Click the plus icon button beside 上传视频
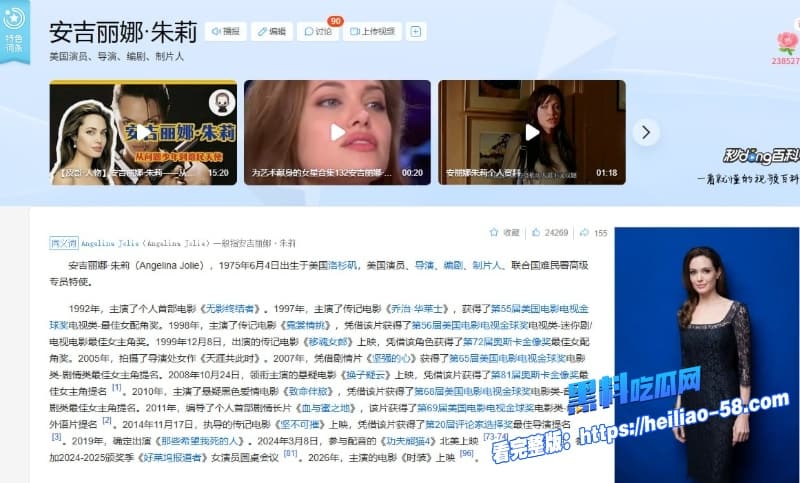The width and height of the screenshot is (800, 483). point(416,32)
